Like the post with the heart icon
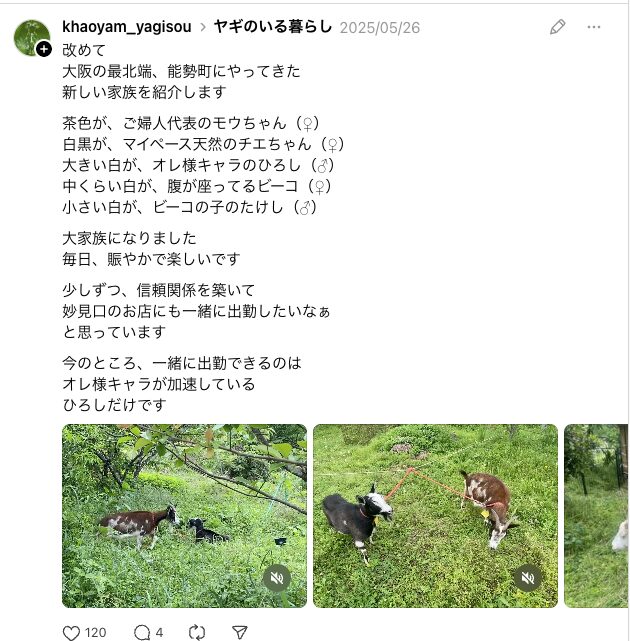The height and width of the screenshot is (641, 630). coord(71,632)
